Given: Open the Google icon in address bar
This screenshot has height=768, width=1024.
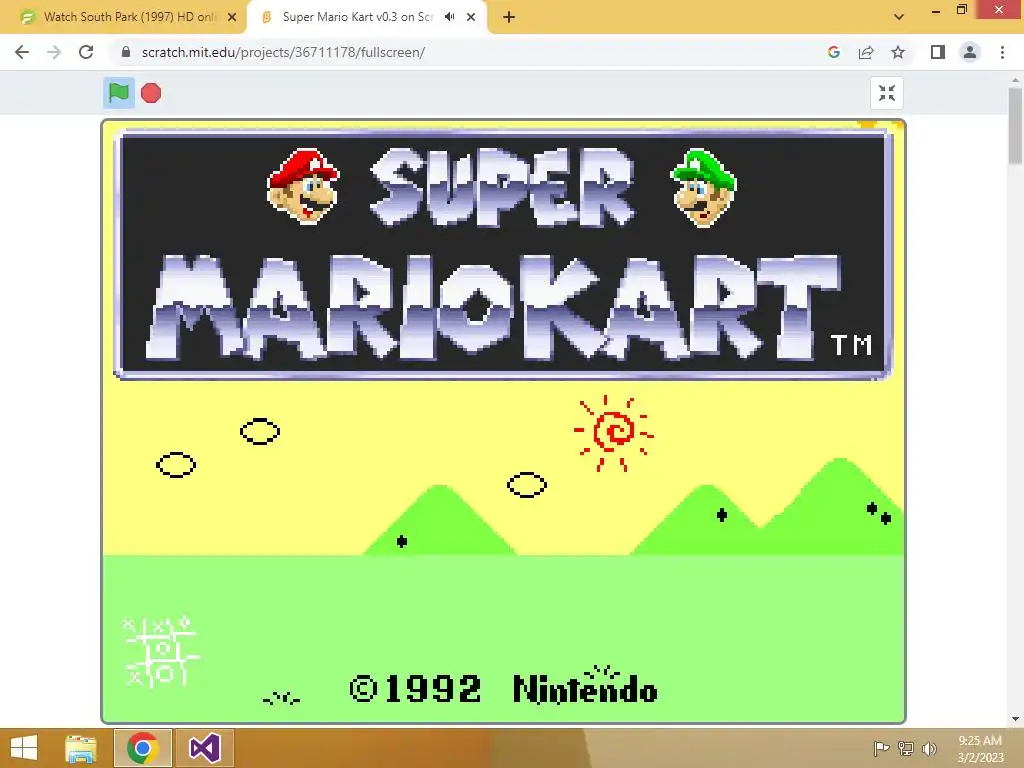Looking at the screenshot, I should click(833, 52).
